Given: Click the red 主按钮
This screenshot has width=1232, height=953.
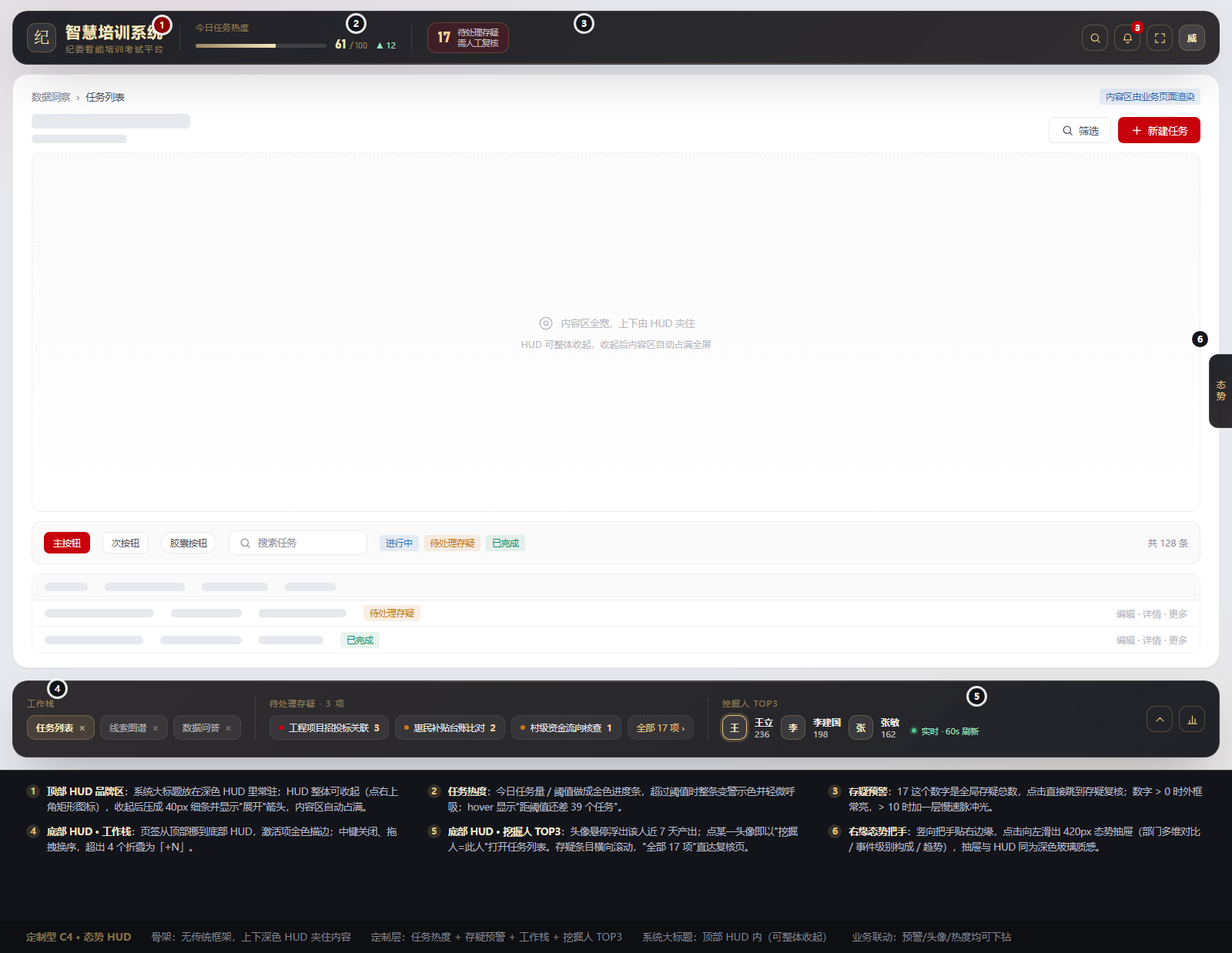Looking at the screenshot, I should pos(67,543).
